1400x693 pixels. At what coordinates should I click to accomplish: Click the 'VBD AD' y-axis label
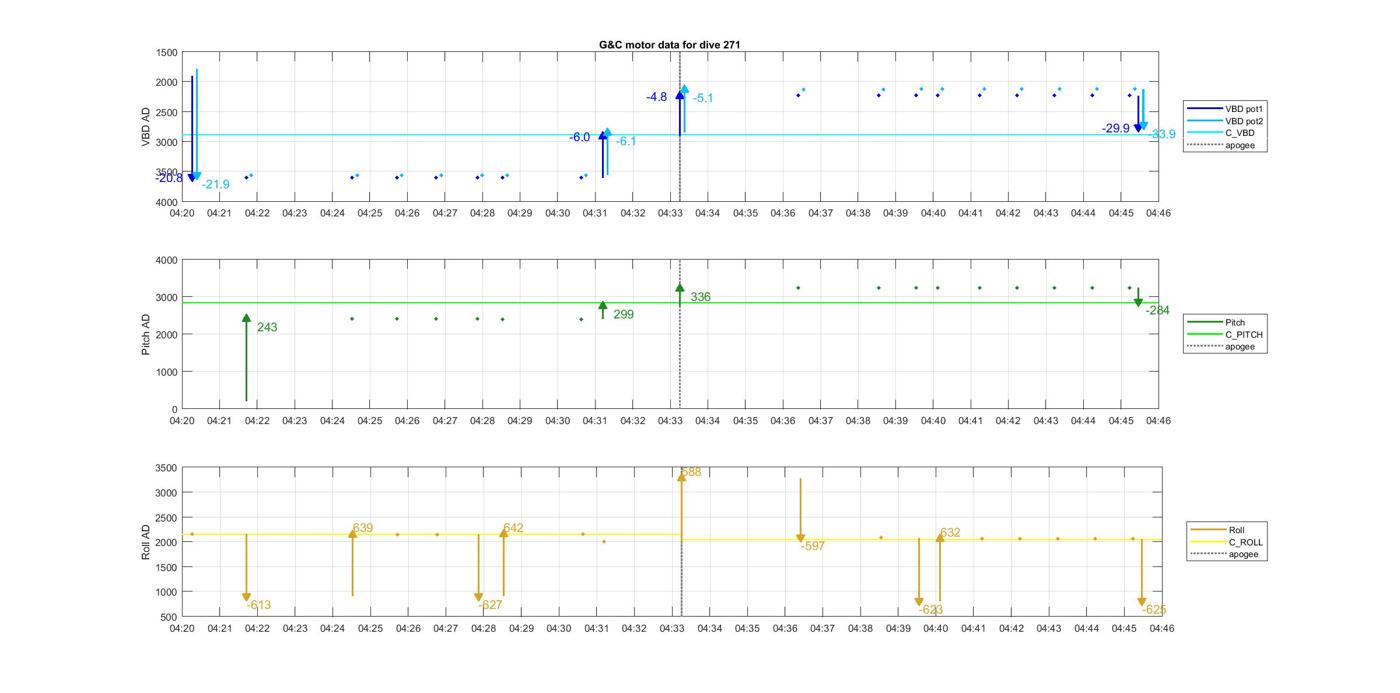(146, 127)
